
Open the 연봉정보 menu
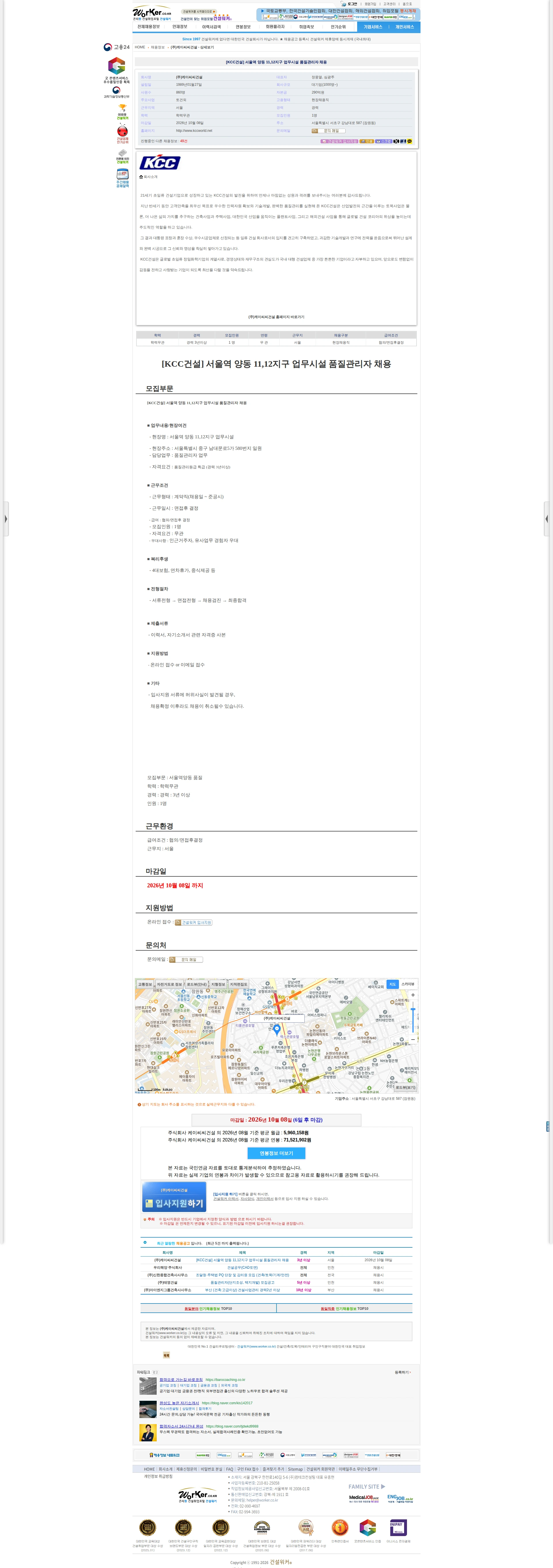[x=243, y=27]
